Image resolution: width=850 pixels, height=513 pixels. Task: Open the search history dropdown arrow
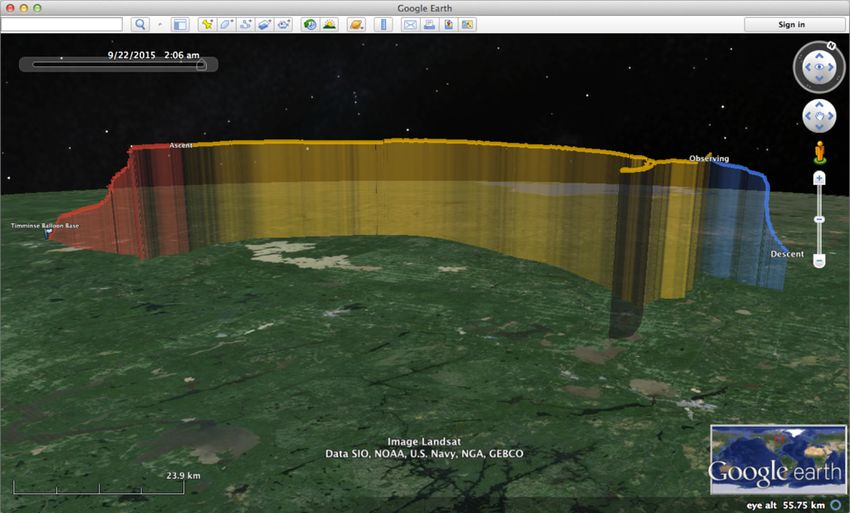pos(160,24)
